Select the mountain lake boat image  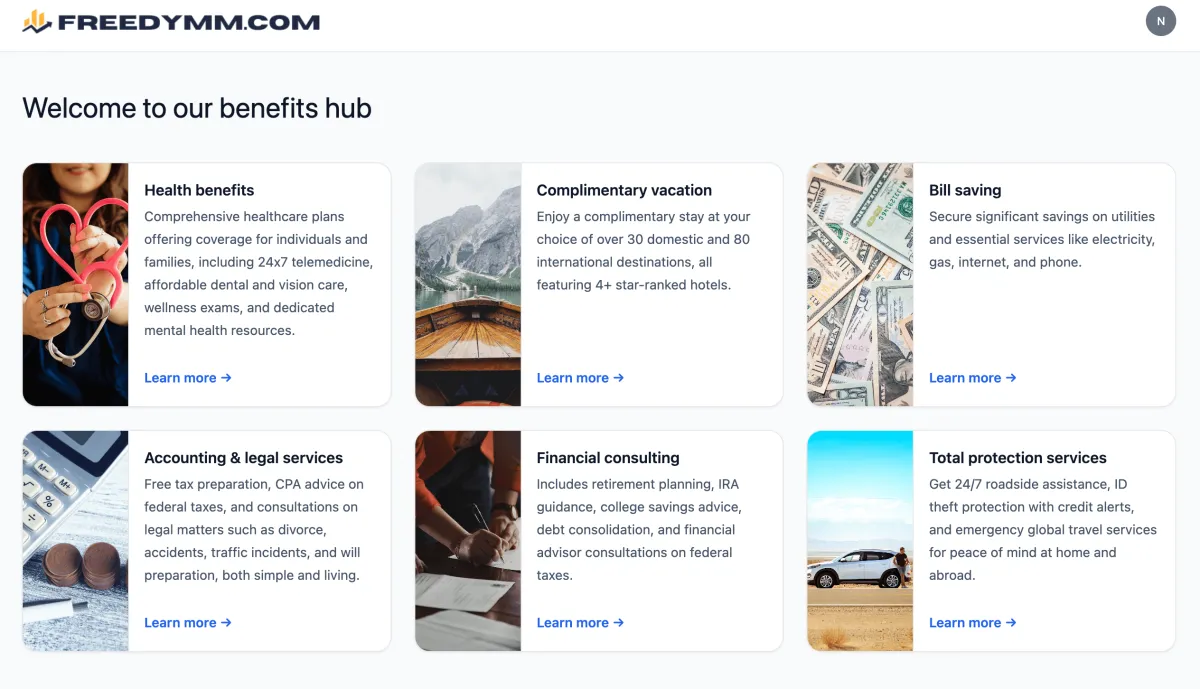pos(468,285)
